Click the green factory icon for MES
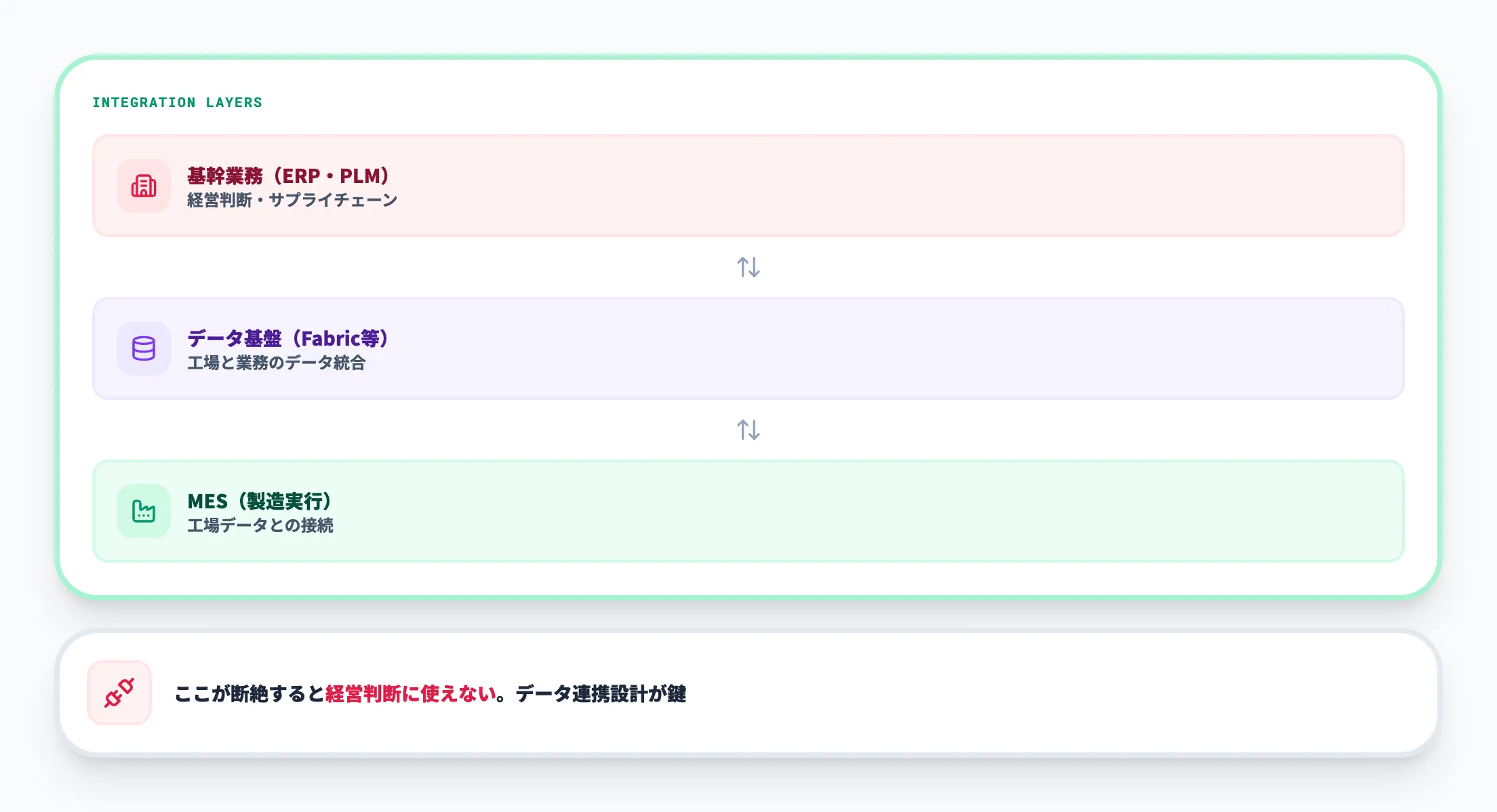 click(x=144, y=511)
